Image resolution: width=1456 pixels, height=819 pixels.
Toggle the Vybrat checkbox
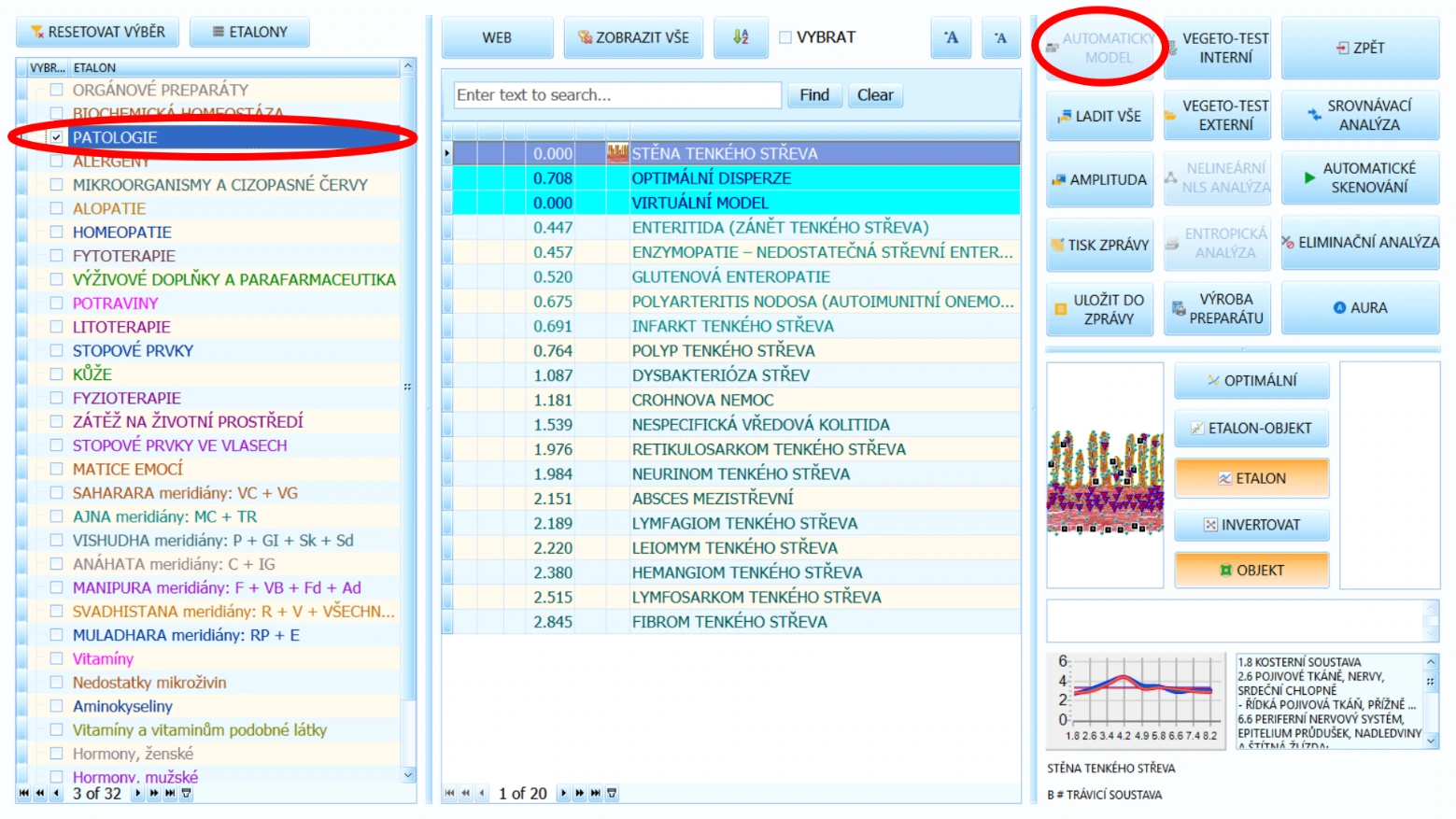pyautogui.click(x=785, y=37)
